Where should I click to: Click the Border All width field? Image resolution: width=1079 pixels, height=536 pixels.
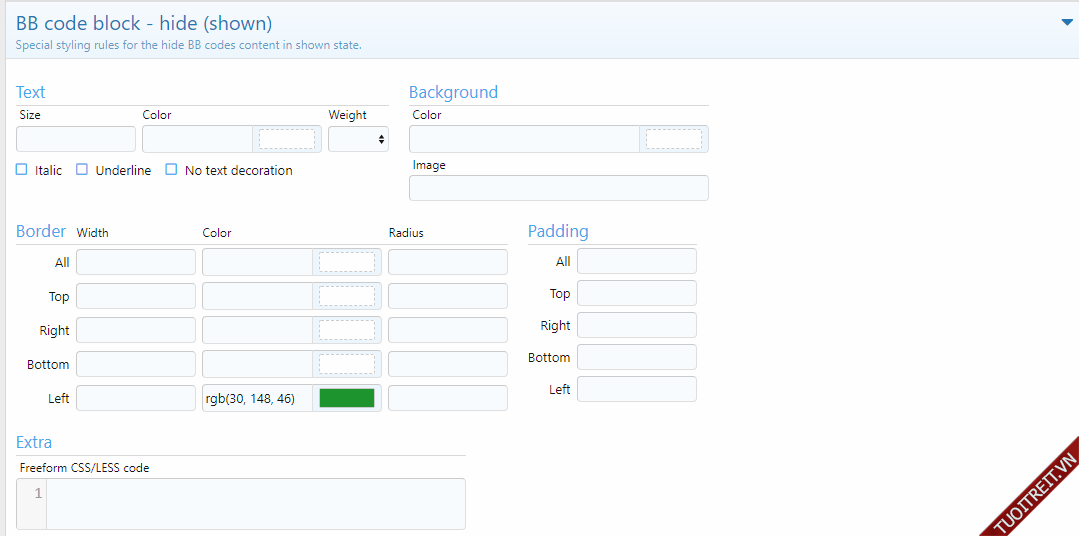pos(136,262)
